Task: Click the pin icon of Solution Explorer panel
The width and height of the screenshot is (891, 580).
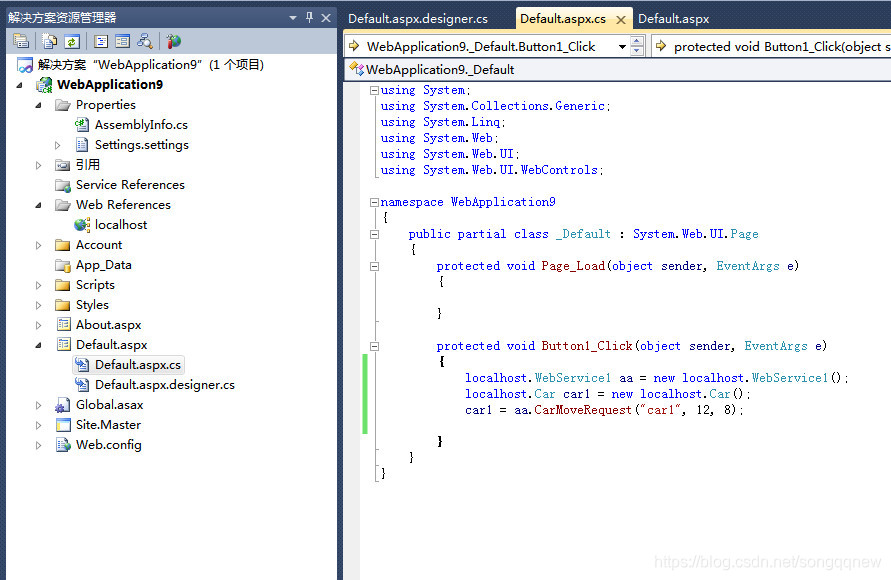Action: pyautogui.click(x=309, y=18)
